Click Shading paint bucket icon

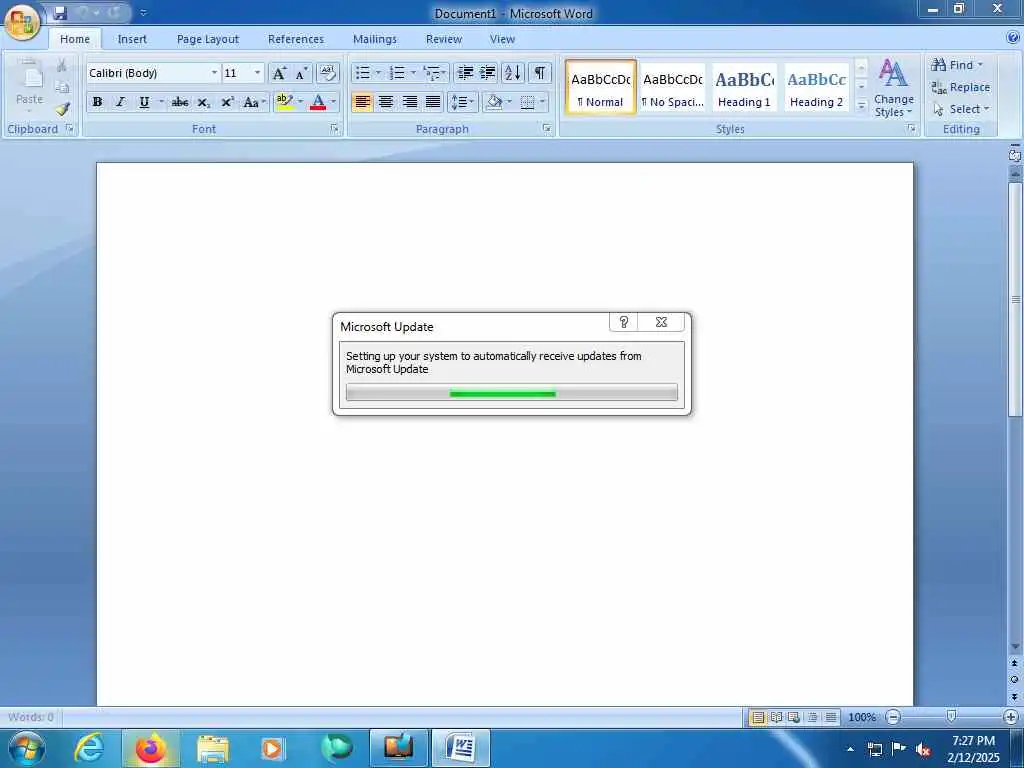(x=494, y=102)
